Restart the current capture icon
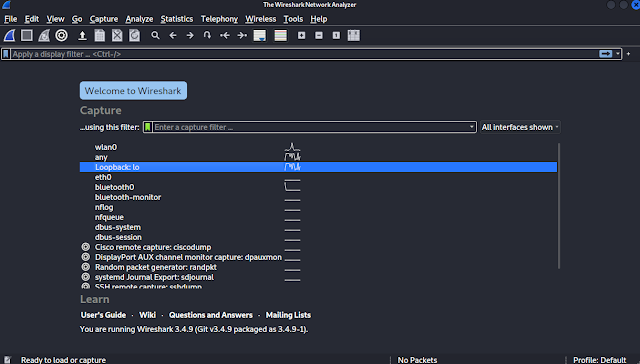Screen dimensions: 640x364 click(44, 36)
